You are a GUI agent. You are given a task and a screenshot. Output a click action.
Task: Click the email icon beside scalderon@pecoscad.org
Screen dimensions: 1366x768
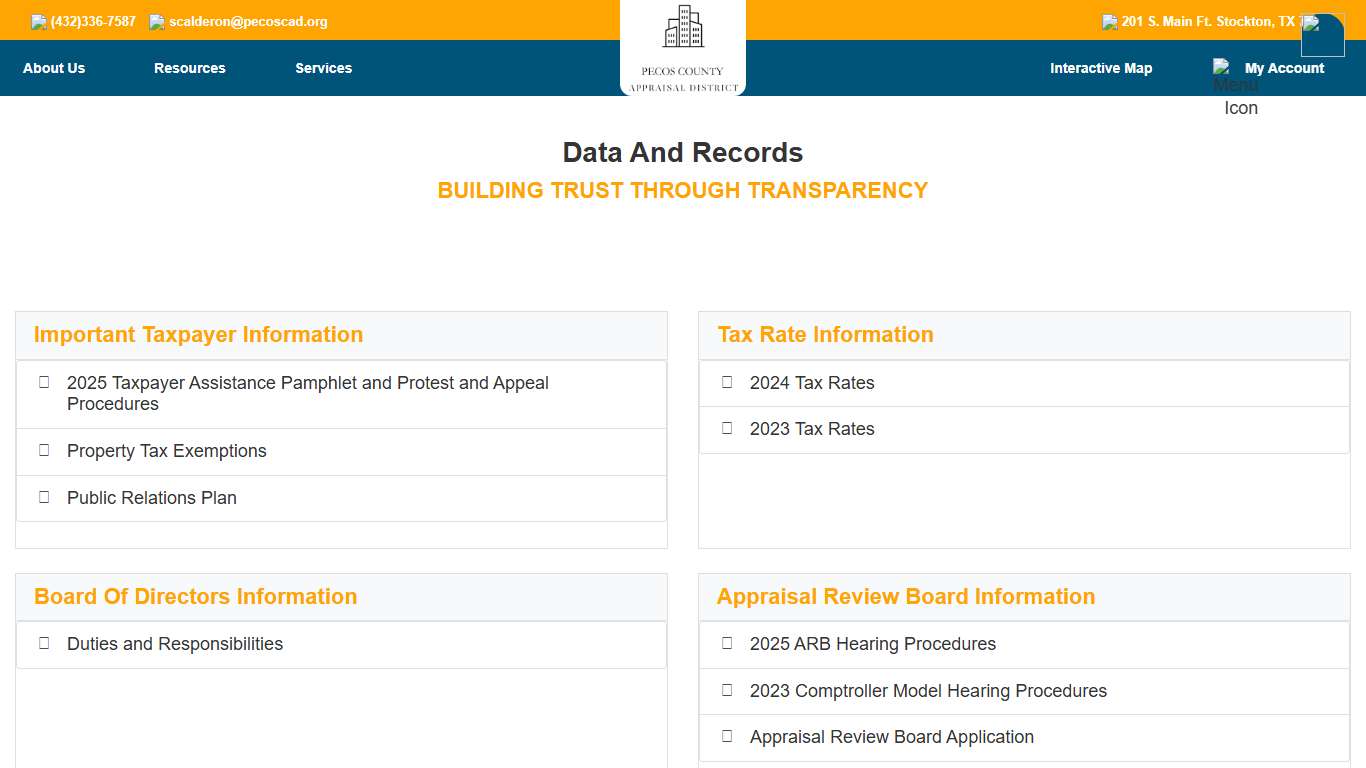pos(156,21)
